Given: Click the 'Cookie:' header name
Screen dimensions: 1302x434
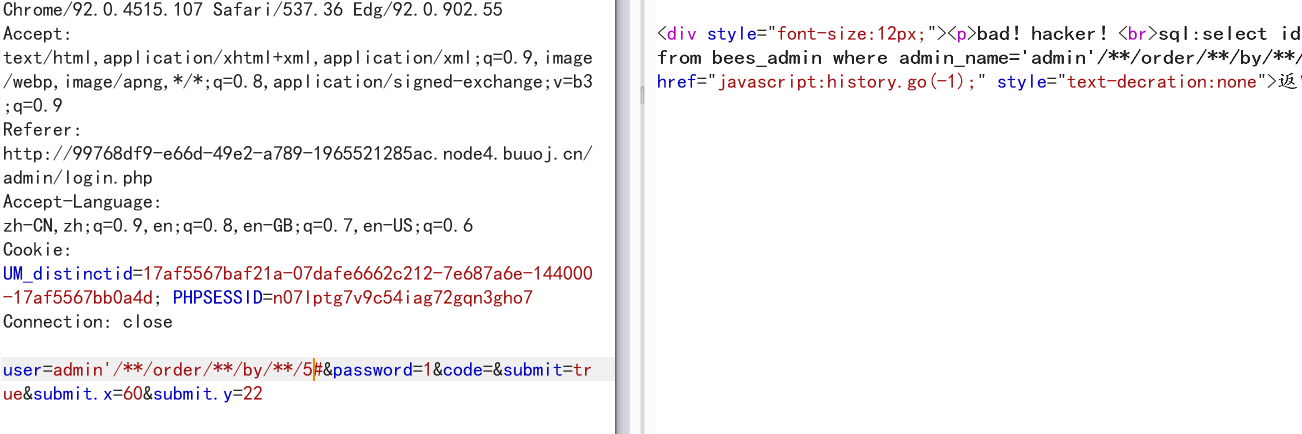Looking at the screenshot, I should coord(38,250).
